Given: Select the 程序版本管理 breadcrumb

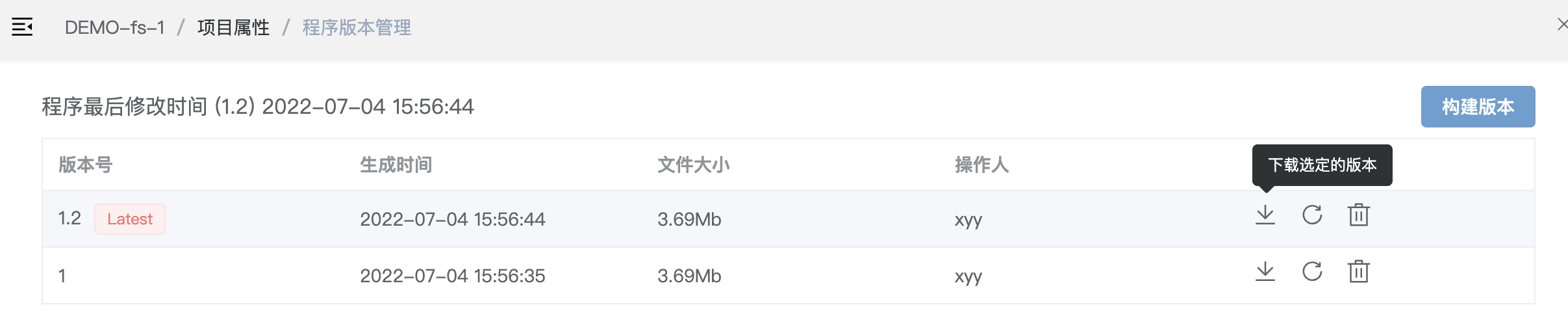Looking at the screenshot, I should coord(357,27).
